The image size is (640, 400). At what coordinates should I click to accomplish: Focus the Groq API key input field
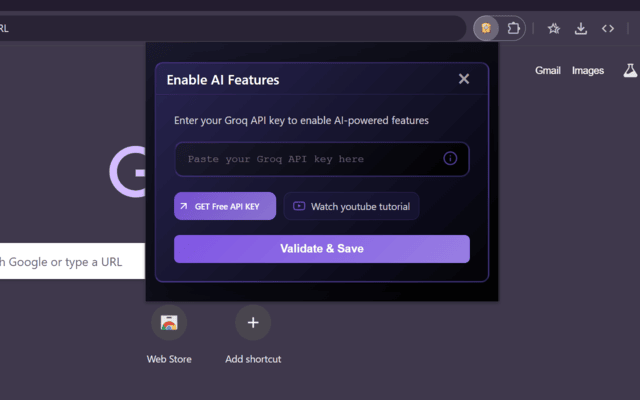coord(322,159)
